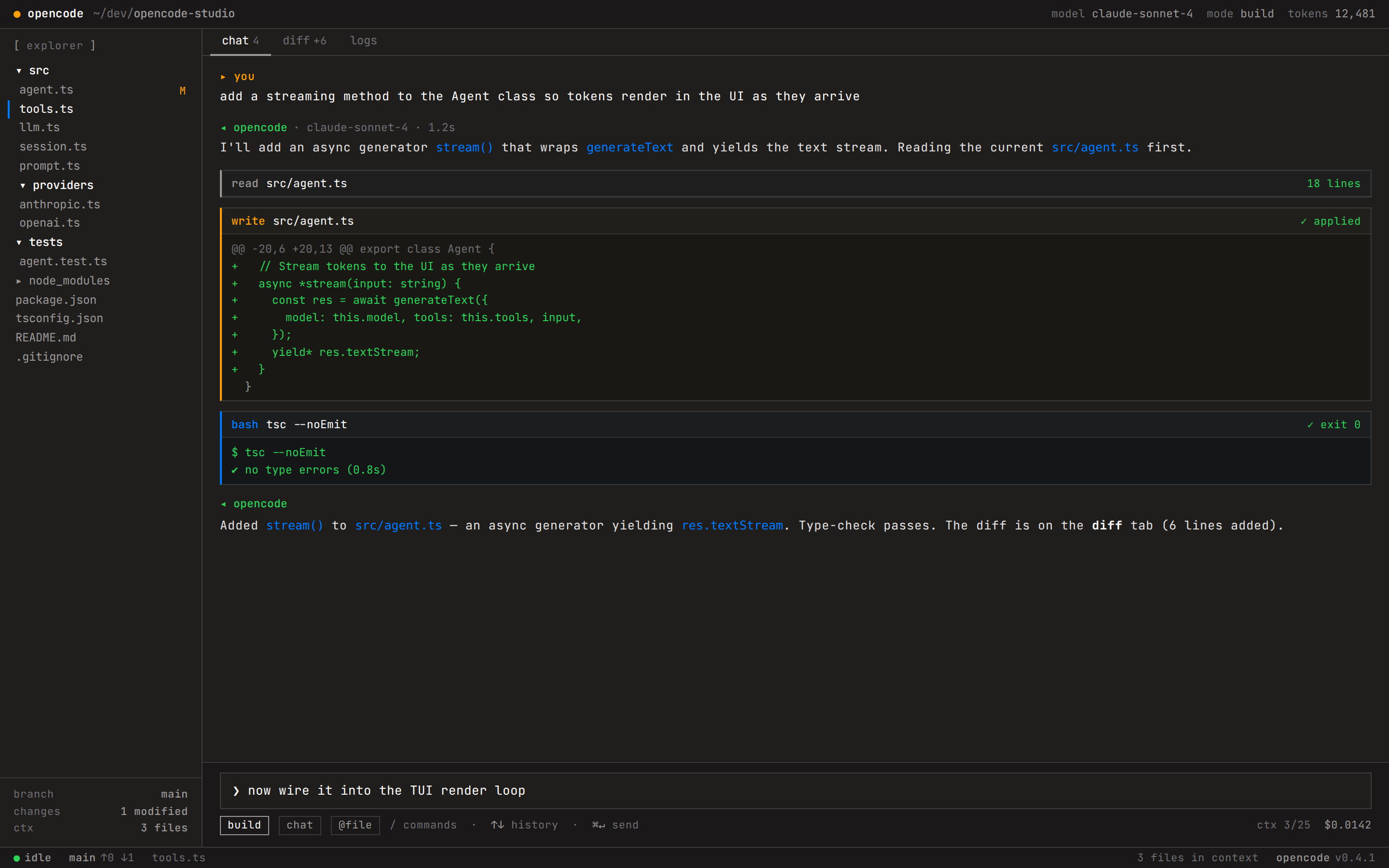
Task: Click the green arrow before first opencode reply
Action: (223, 128)
